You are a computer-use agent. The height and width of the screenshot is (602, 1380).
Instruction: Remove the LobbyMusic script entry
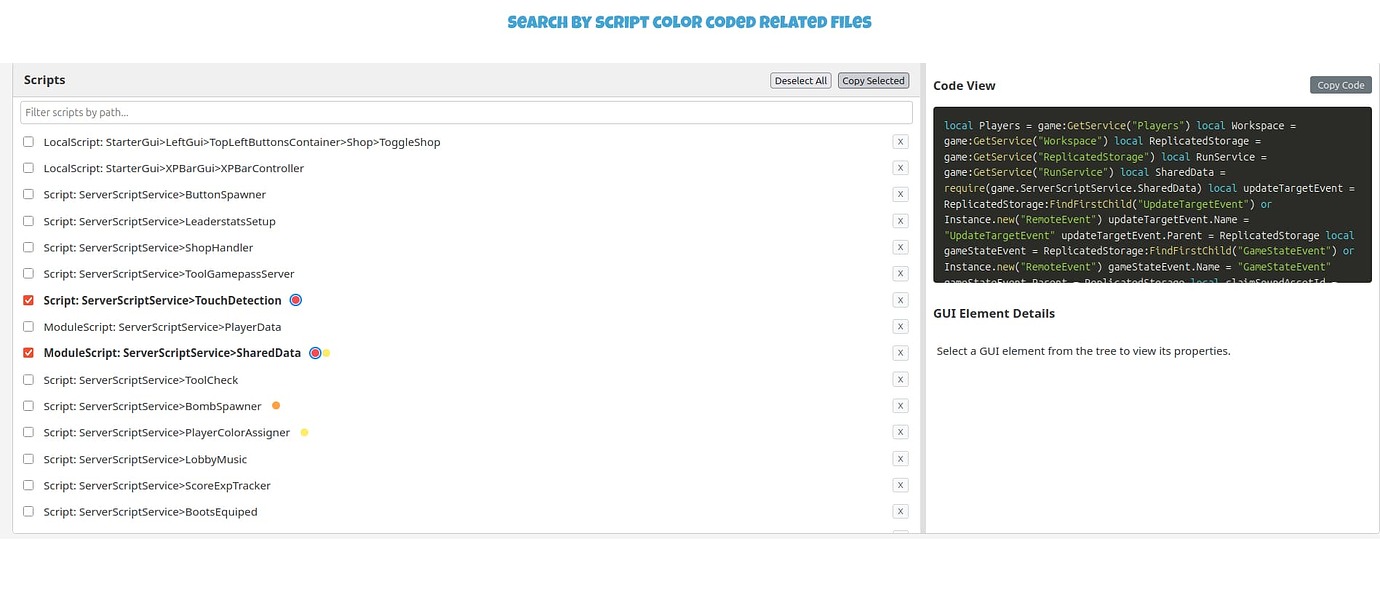[x=900, y=458]
